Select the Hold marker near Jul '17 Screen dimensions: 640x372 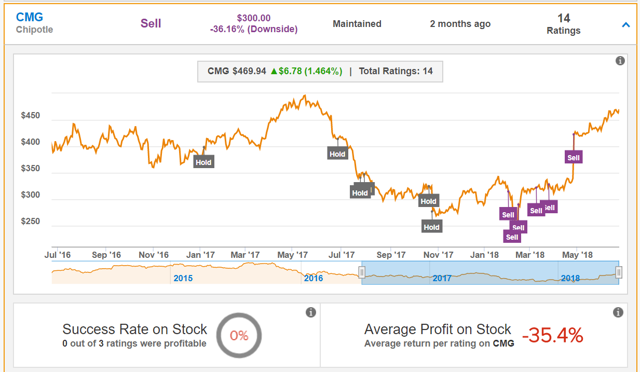pyautogui.click(x=337, y=154)
